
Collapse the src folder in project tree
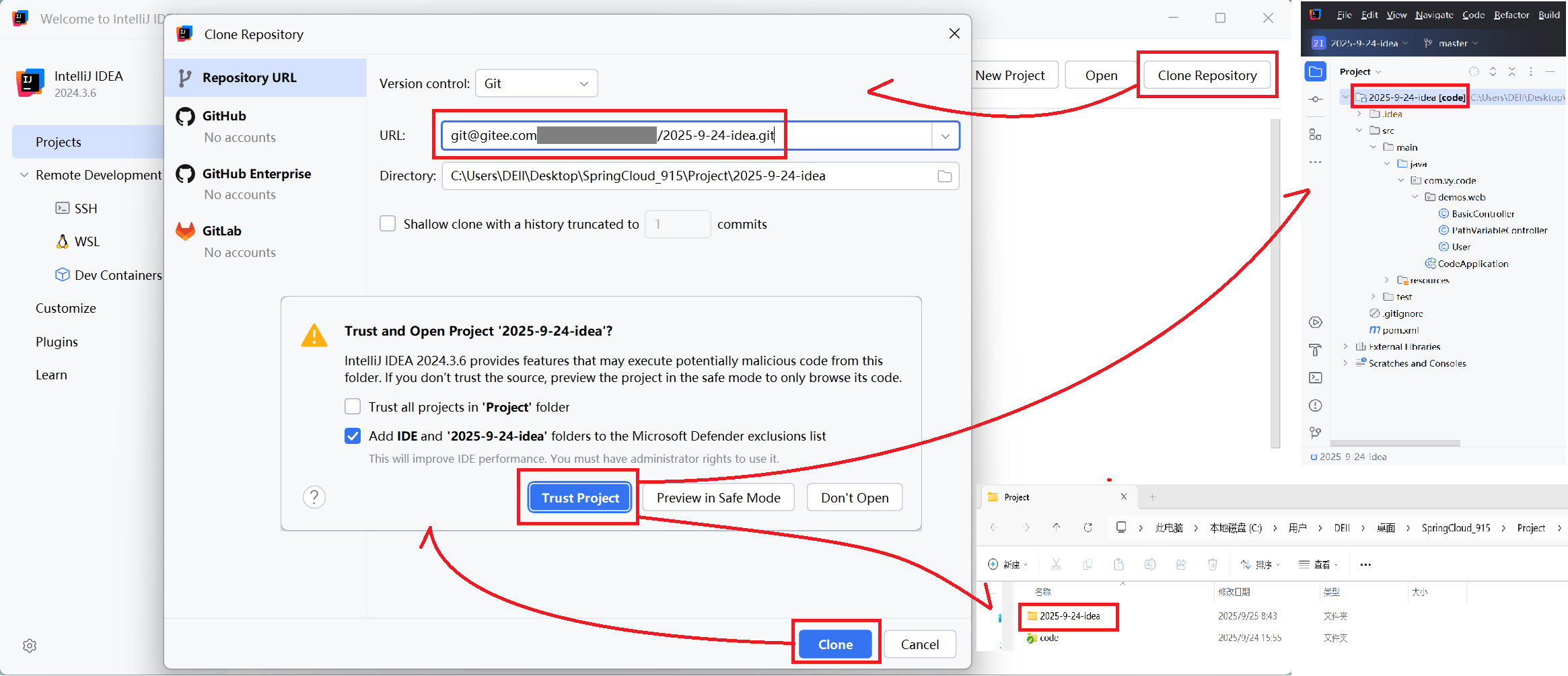point(1359,130)
